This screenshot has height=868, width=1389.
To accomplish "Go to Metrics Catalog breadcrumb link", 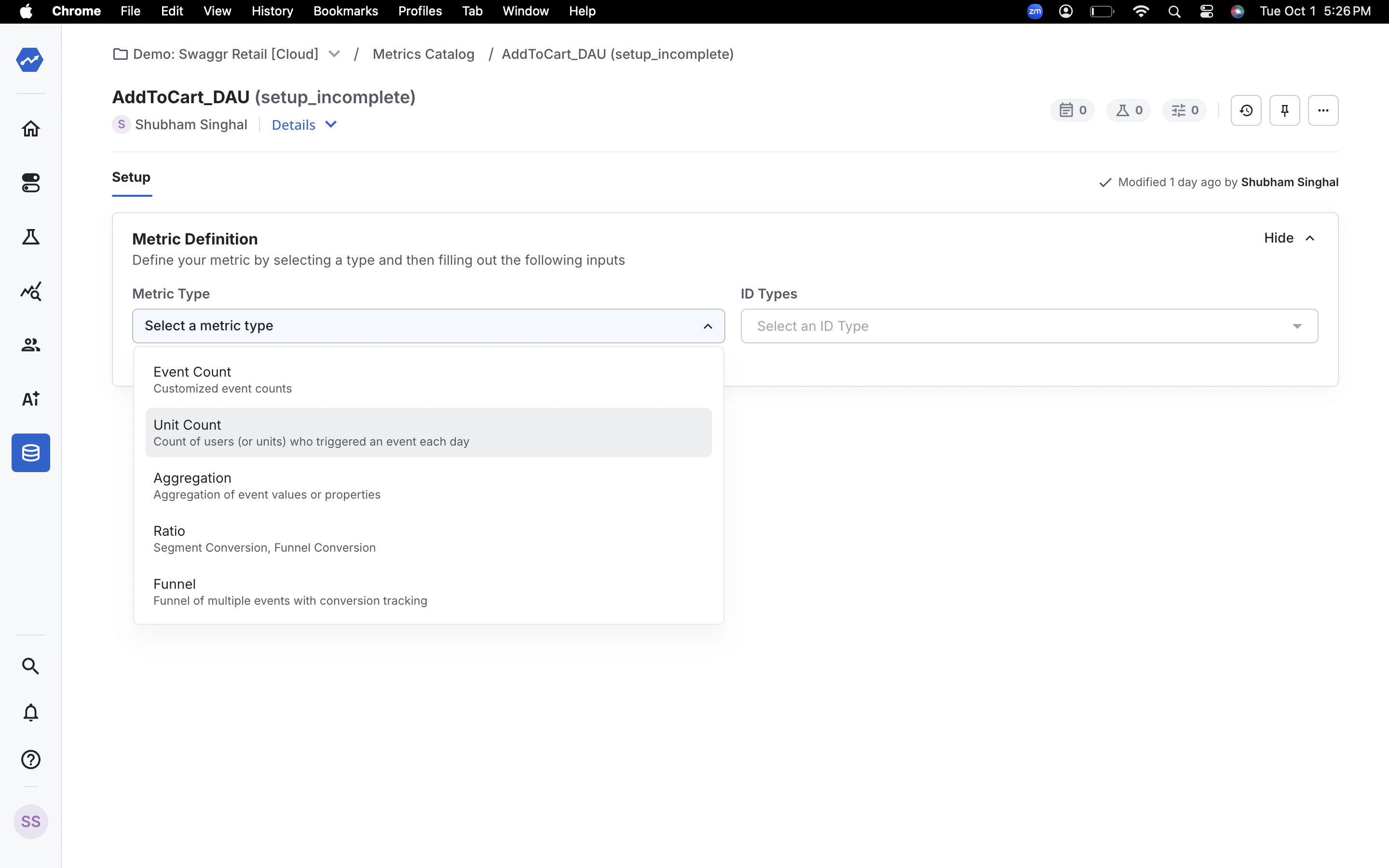I will pyautogui.click(x=423, y=54).
